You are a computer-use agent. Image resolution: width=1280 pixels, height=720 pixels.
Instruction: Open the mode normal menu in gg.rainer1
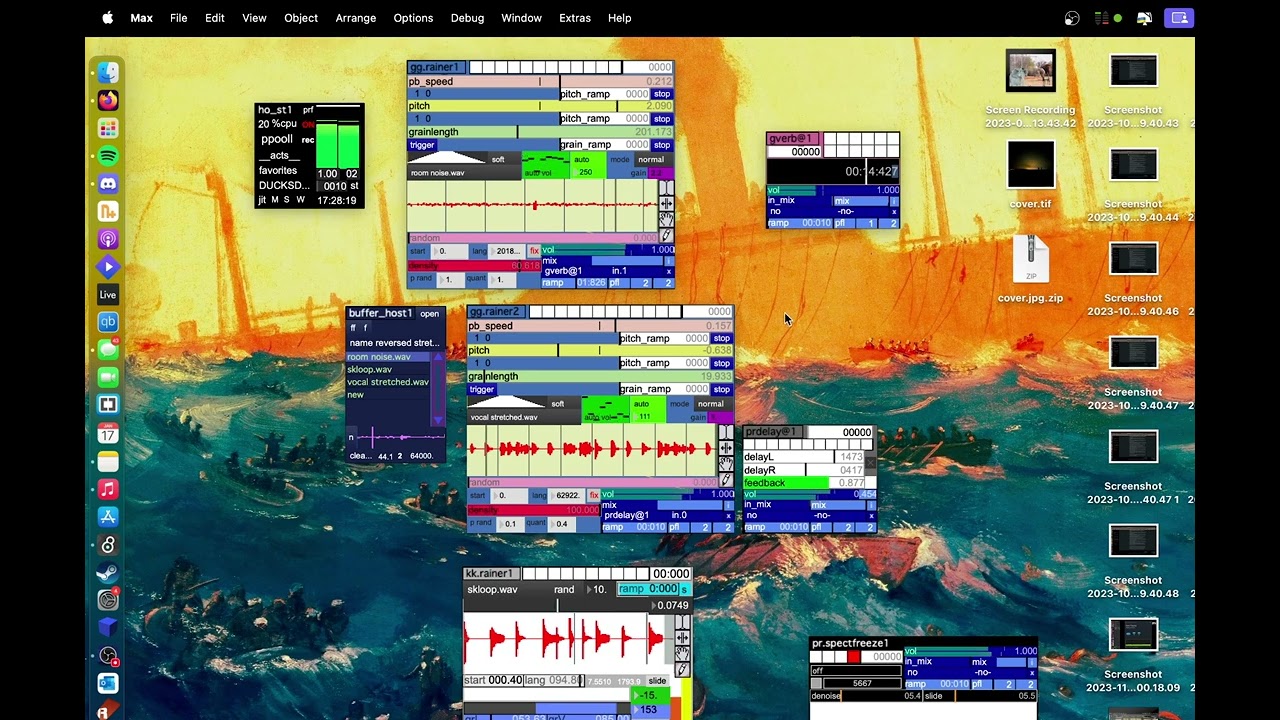pos(651,159)
